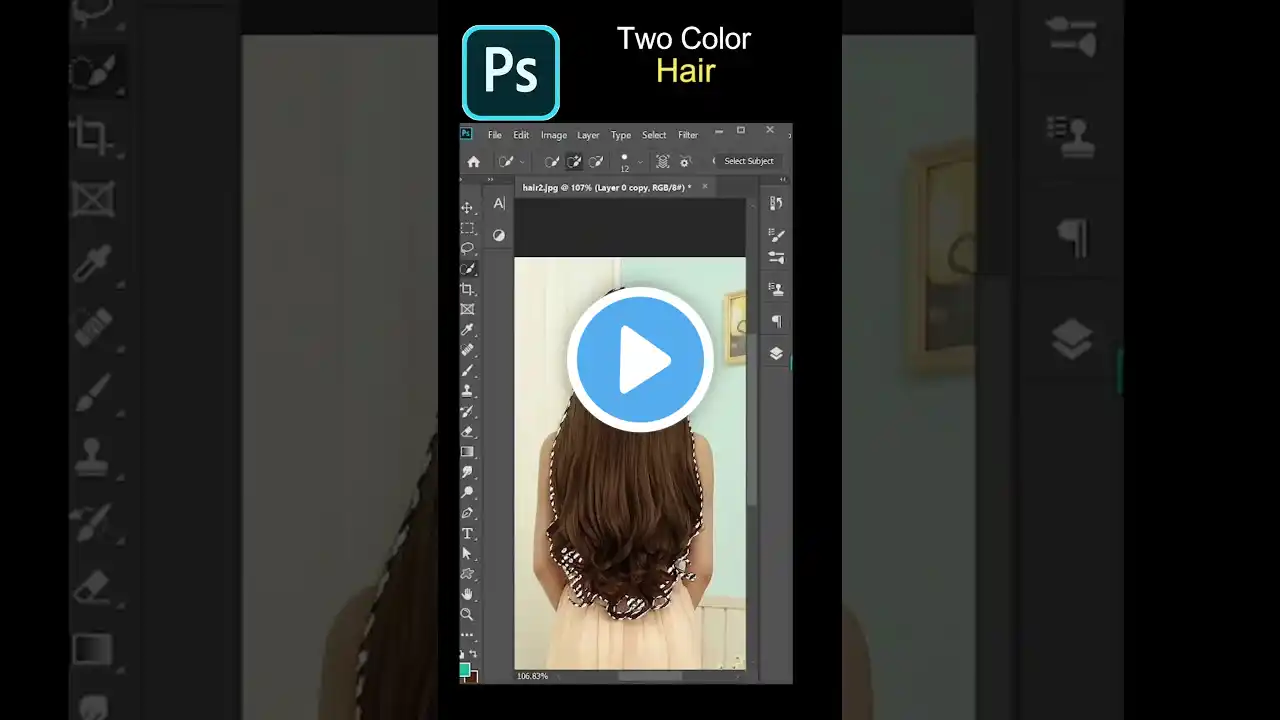Open the Layers panel icon
This screenshot has width=1280, height=720.
coord(776,353)
